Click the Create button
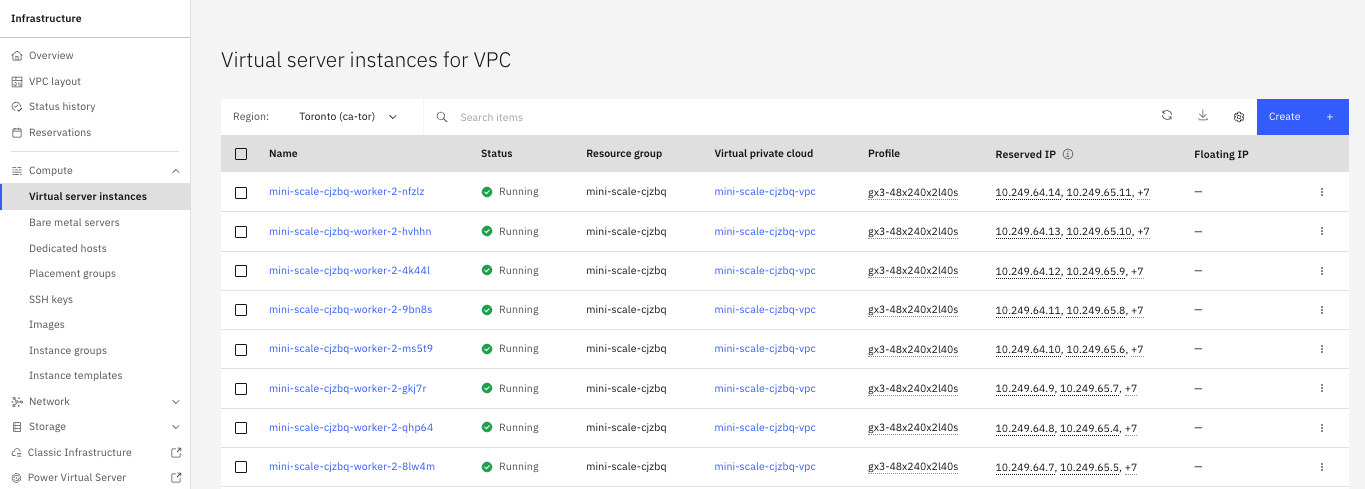 1300,117
